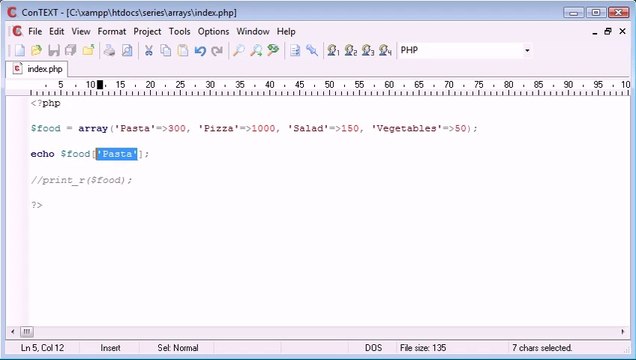Open the Window menu

click(253, 31)
